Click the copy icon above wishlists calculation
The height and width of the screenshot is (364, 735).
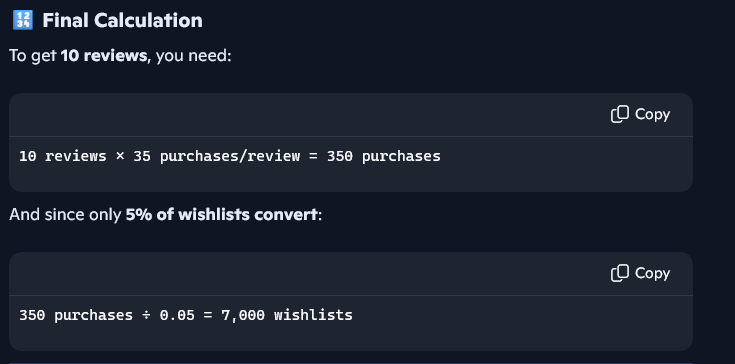click(620, 273)
